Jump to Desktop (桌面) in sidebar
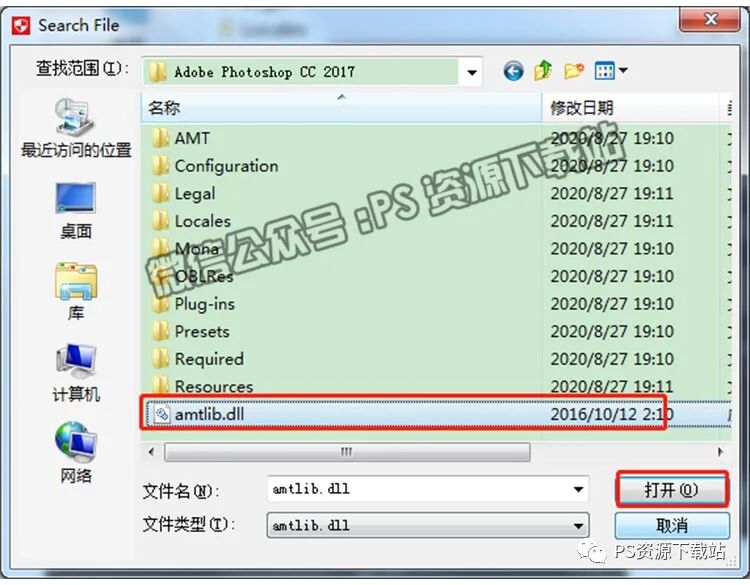 76,210
